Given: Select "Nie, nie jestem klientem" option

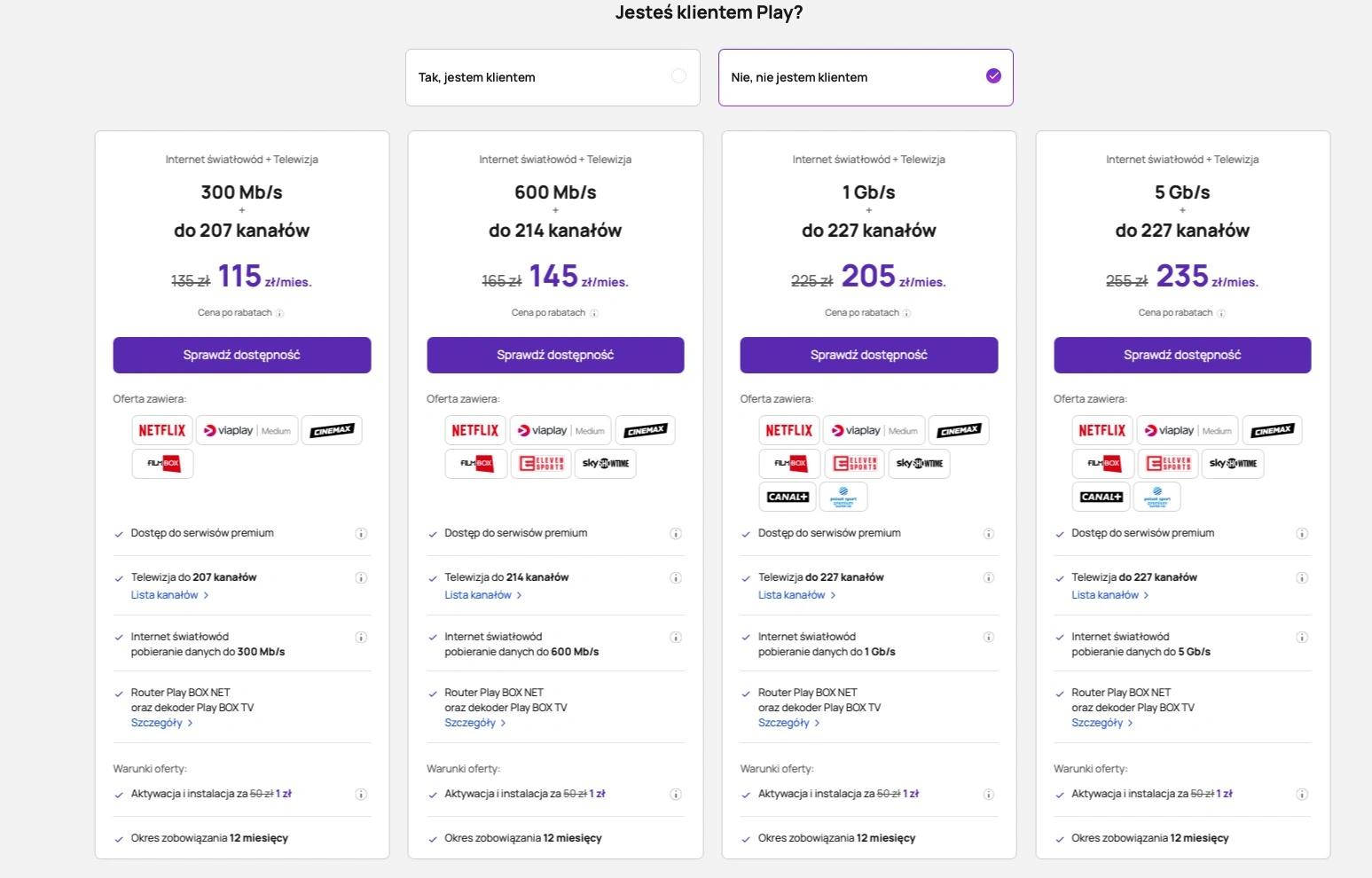Looking at the screenshot, I should (x=866, y=77).
